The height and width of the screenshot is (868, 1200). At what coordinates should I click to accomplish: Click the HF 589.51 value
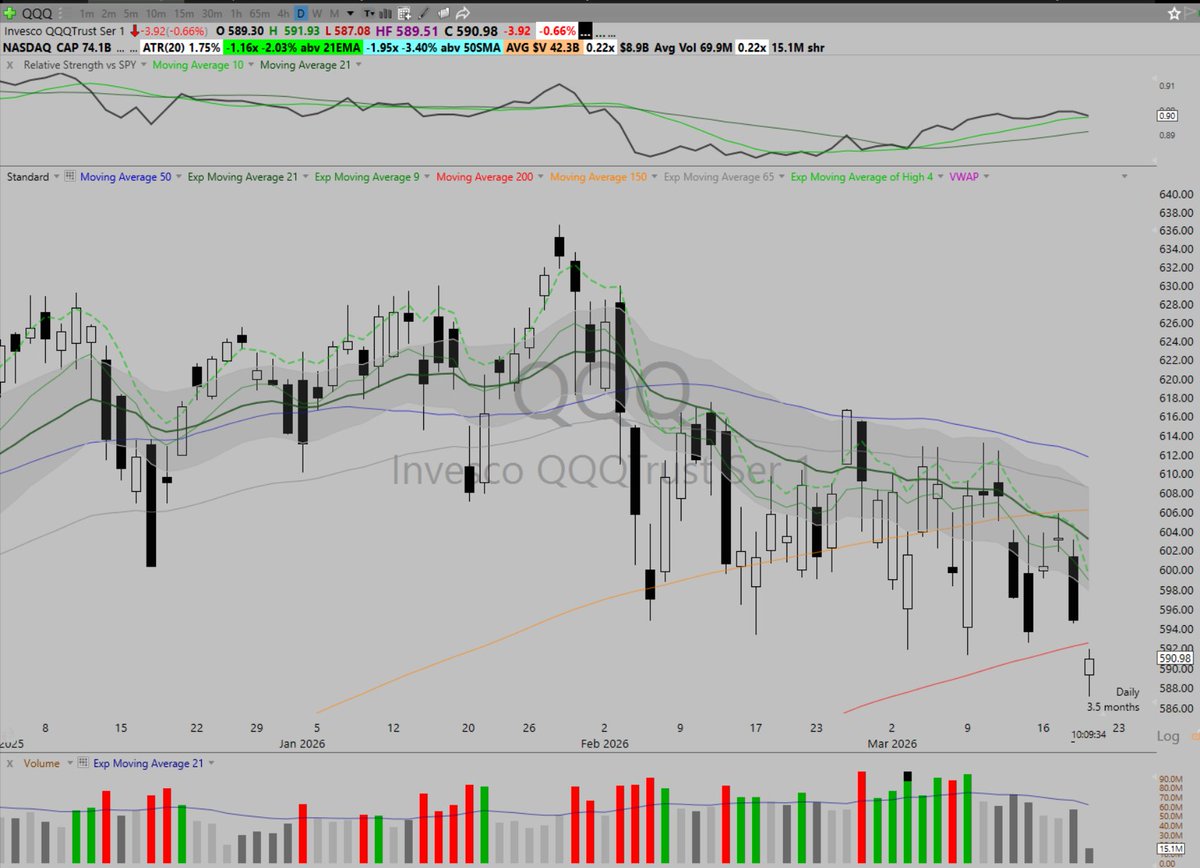tap(406, 31)
